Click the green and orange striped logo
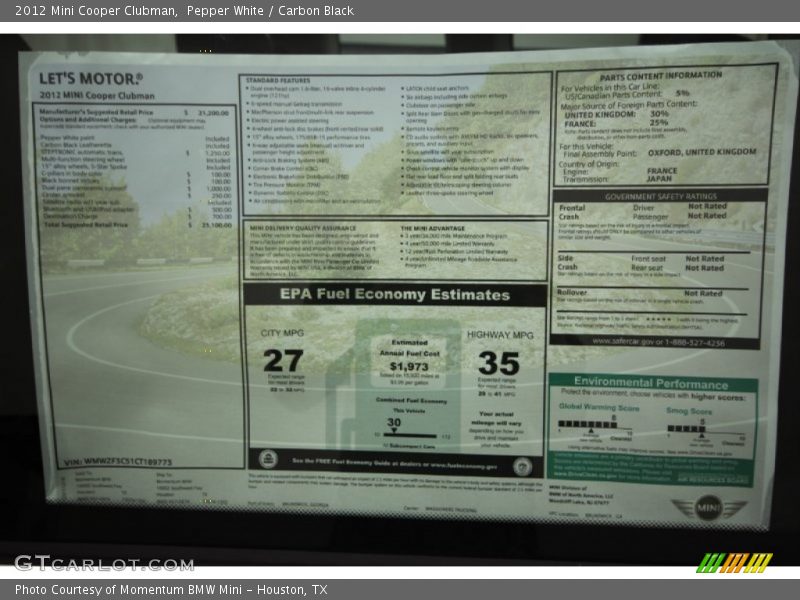The width and height of the screenshot is (800, 600). click(x=734, y=563)
